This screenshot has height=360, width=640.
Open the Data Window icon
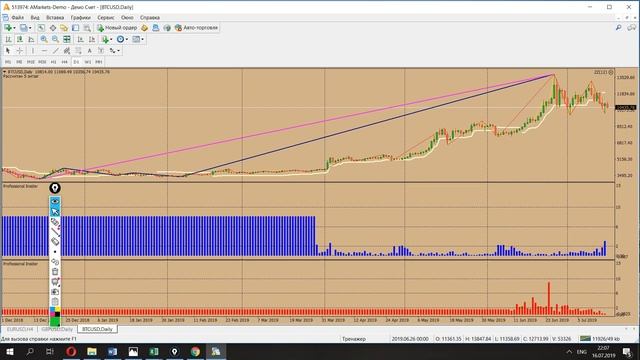tap(53, 28)
